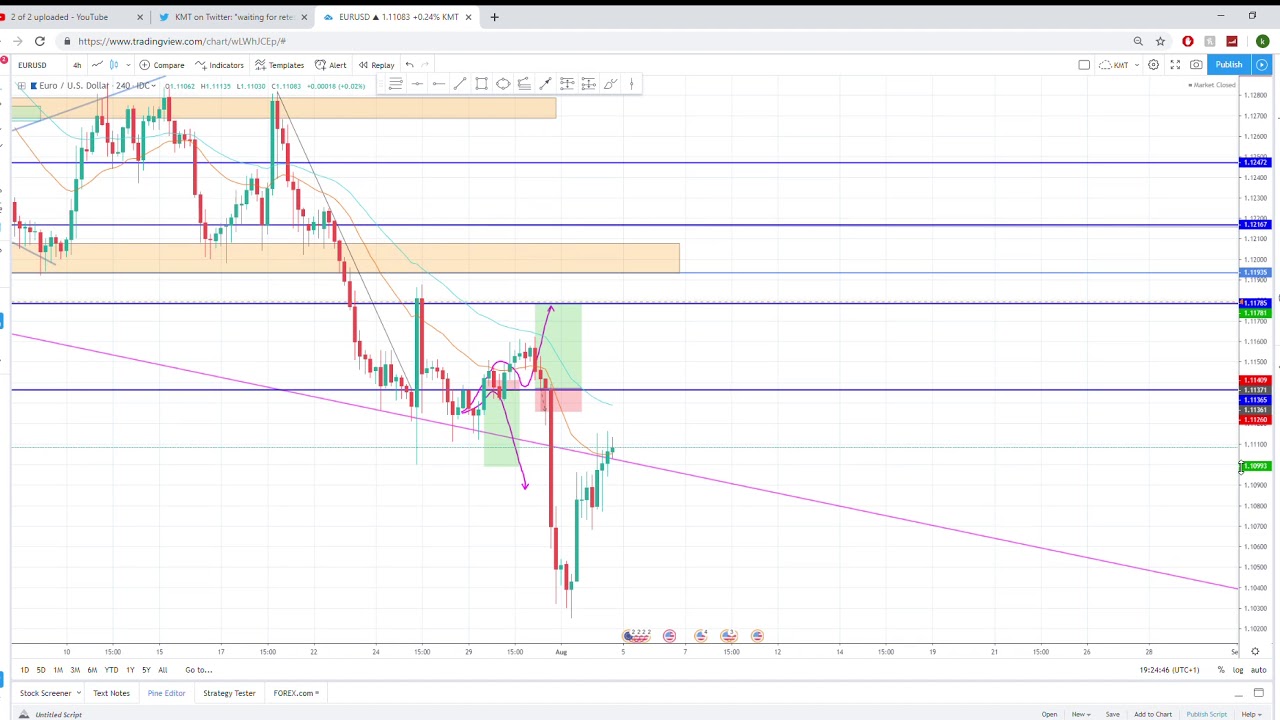
Task: Change the 4h interval selector
Action: (x=77, y=65)
